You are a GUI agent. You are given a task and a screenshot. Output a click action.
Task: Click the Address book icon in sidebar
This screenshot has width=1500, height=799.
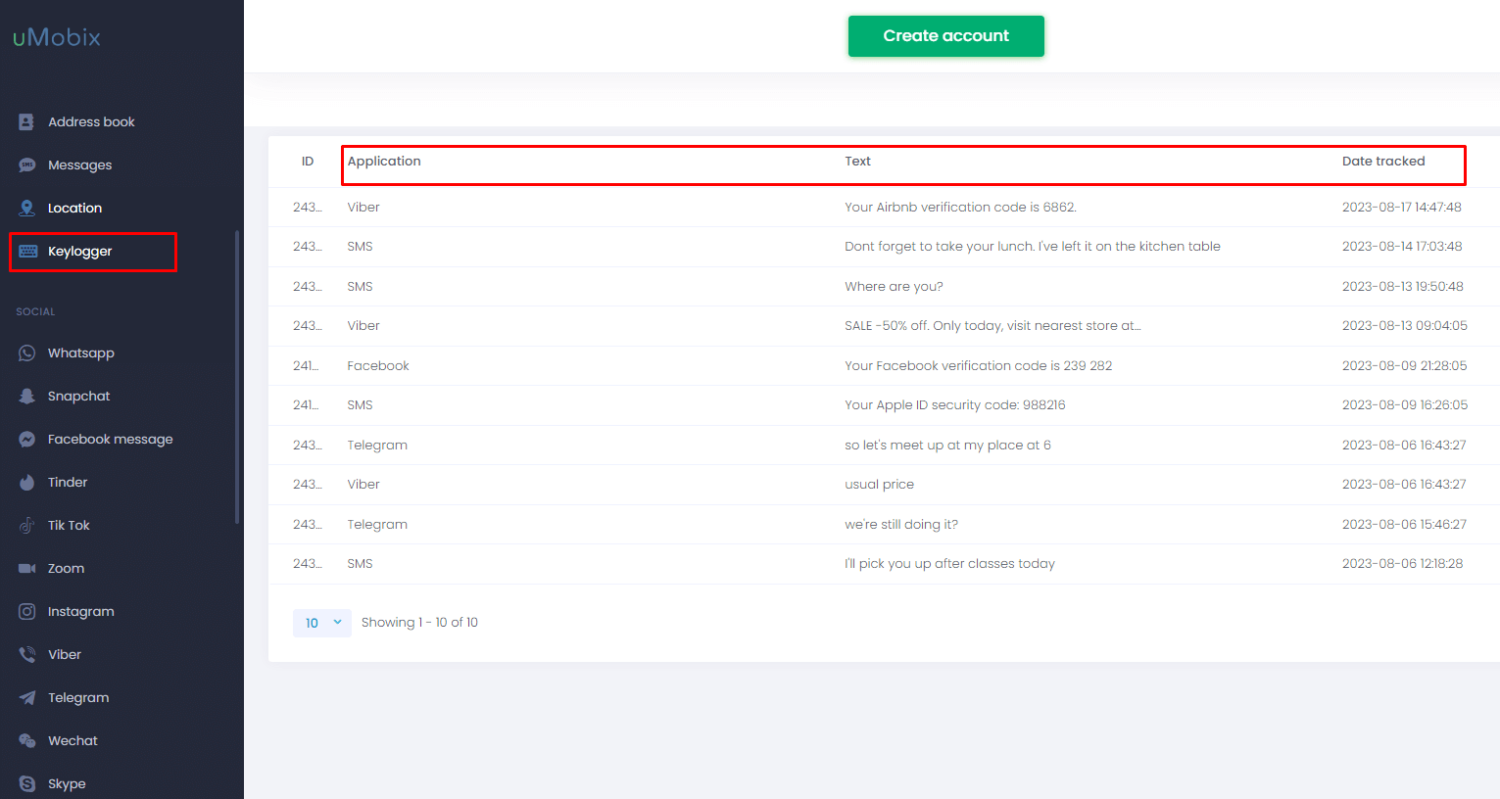point(27,122)
